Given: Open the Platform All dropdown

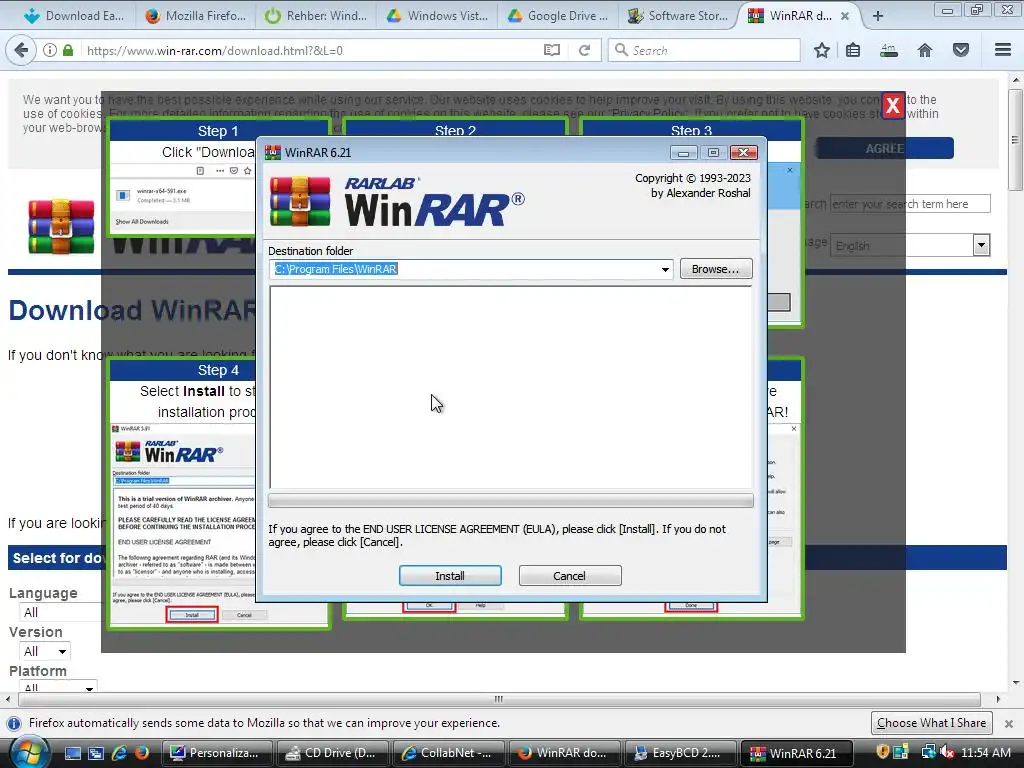Looking at the screenshot, I should (58, 686).
